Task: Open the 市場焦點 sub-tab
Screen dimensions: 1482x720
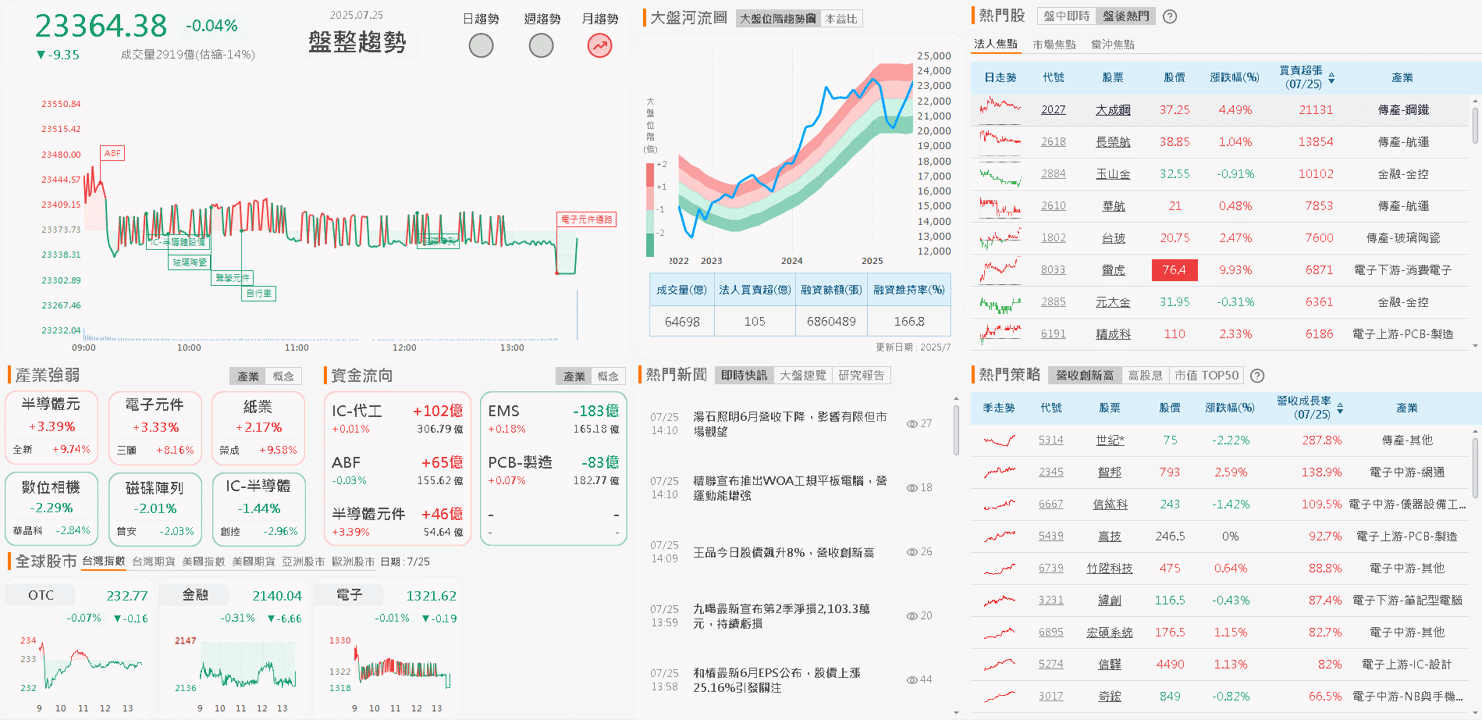Action: pos(1054,44)
